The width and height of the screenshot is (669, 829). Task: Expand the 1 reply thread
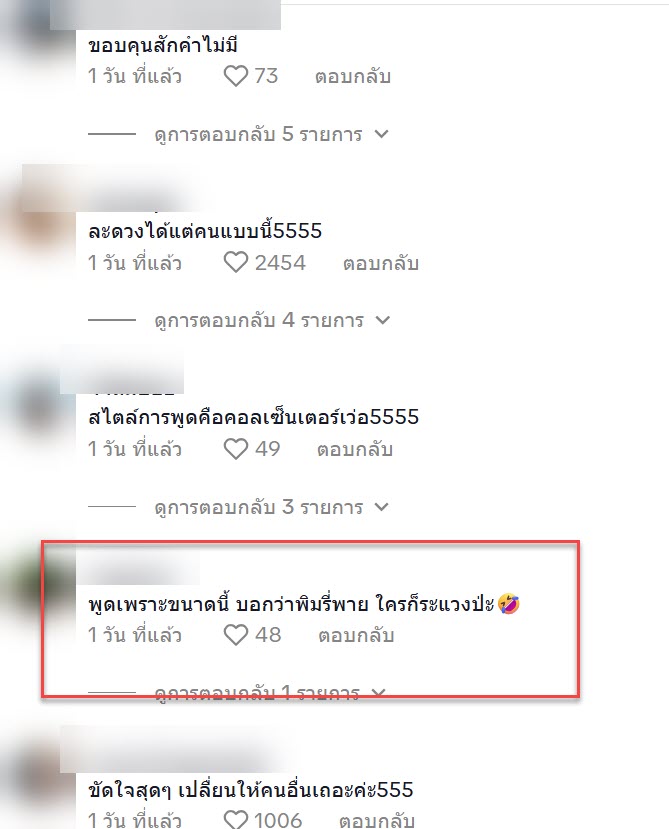pos(270,693)
